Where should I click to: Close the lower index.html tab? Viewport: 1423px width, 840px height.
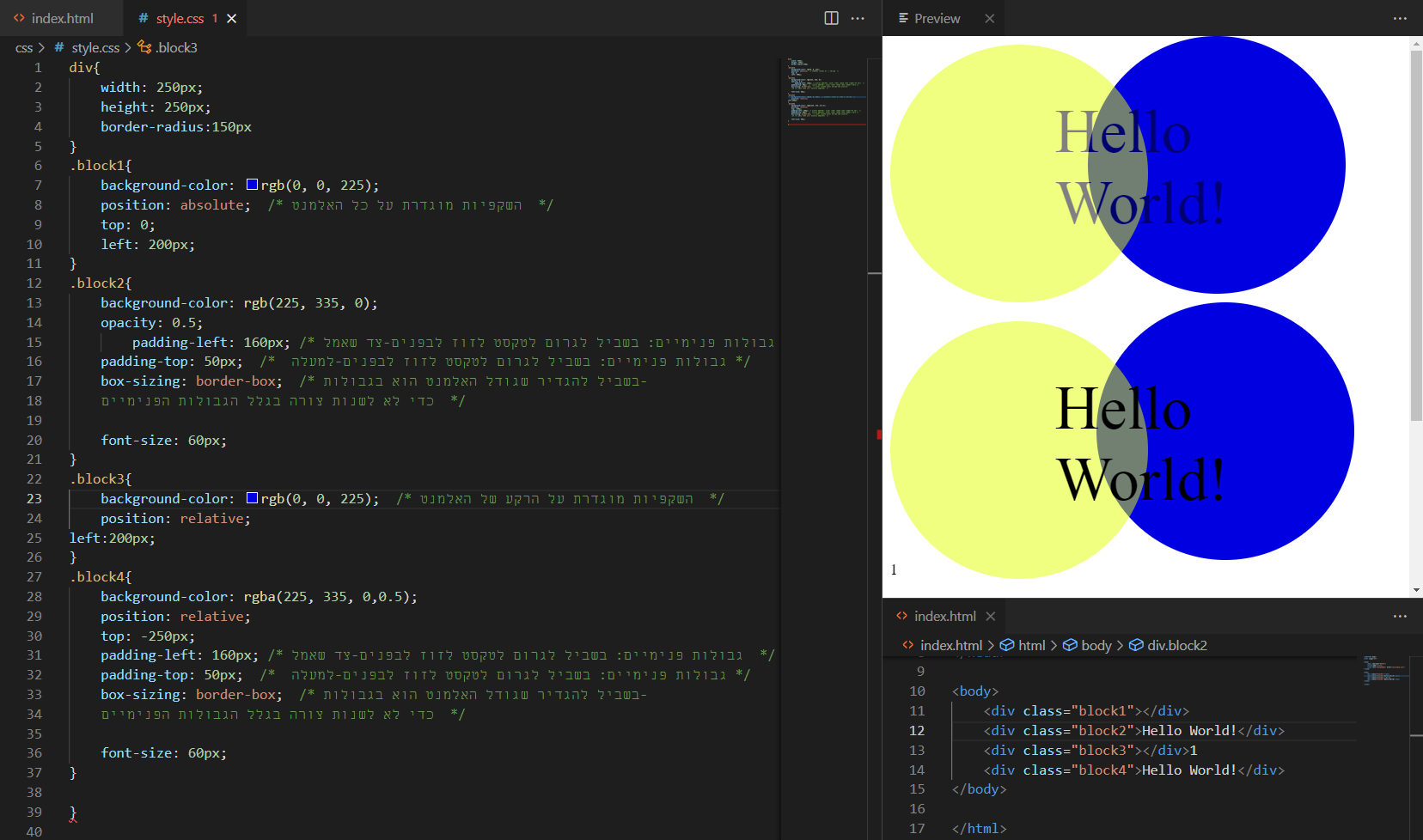click(991, 616)
